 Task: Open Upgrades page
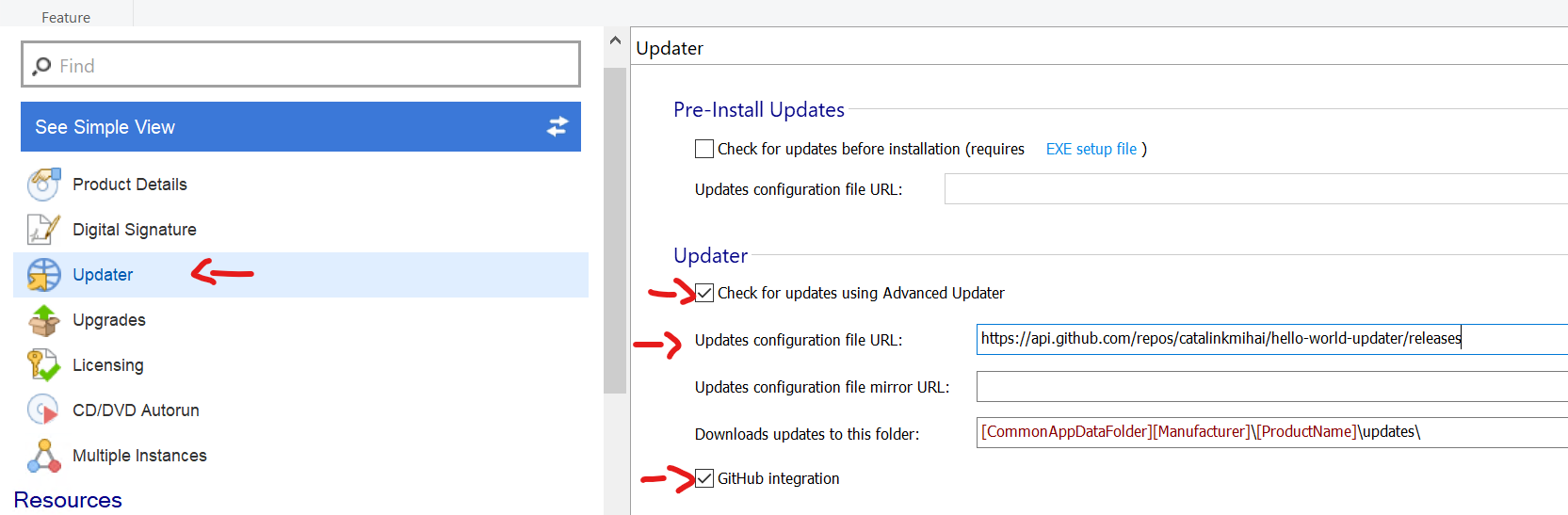tap(109, 320)
